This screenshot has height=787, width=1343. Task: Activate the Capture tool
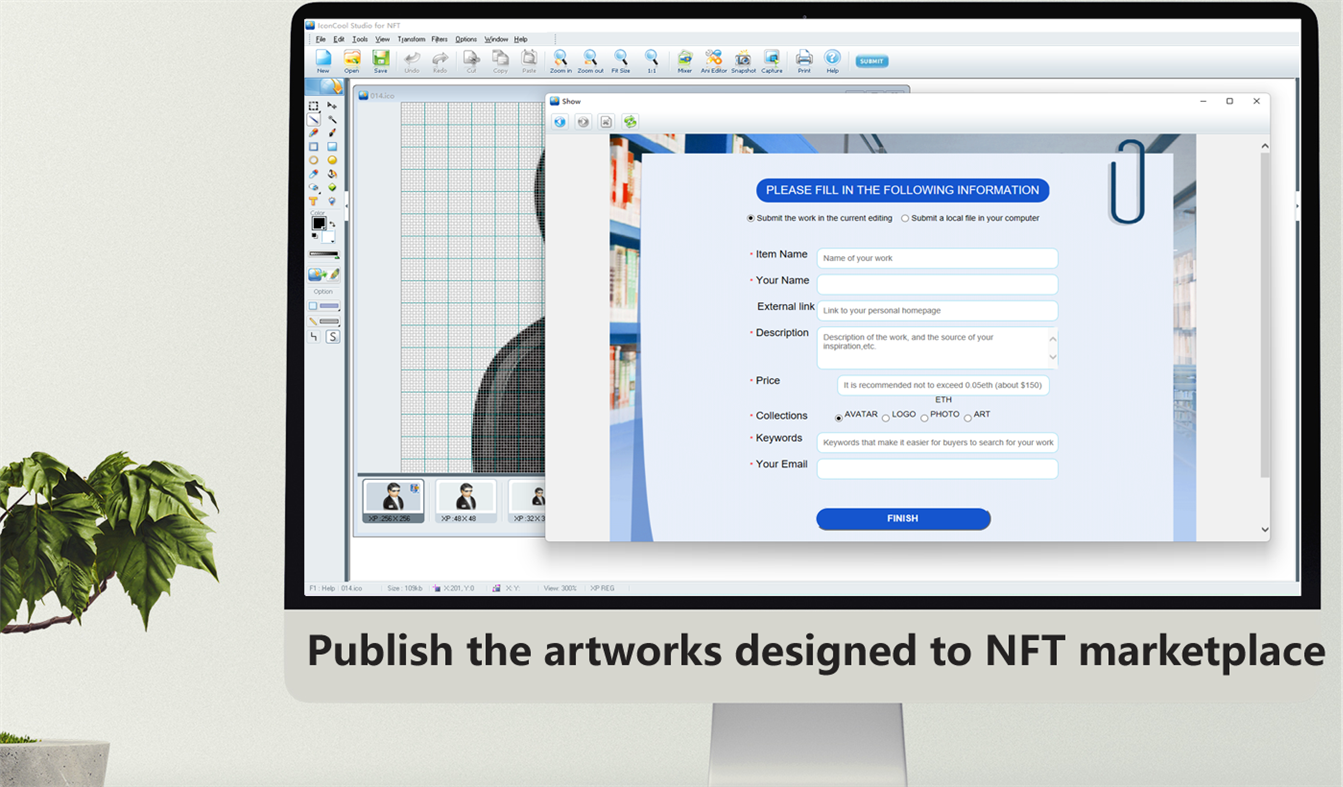point(771,60)
